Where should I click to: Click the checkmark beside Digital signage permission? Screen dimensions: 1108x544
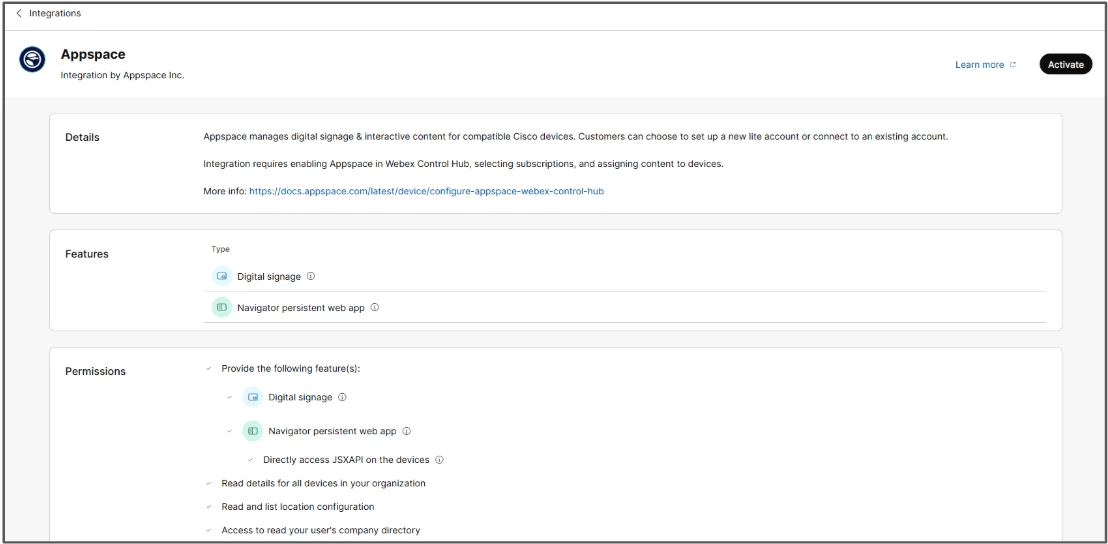tap(229, 397)
